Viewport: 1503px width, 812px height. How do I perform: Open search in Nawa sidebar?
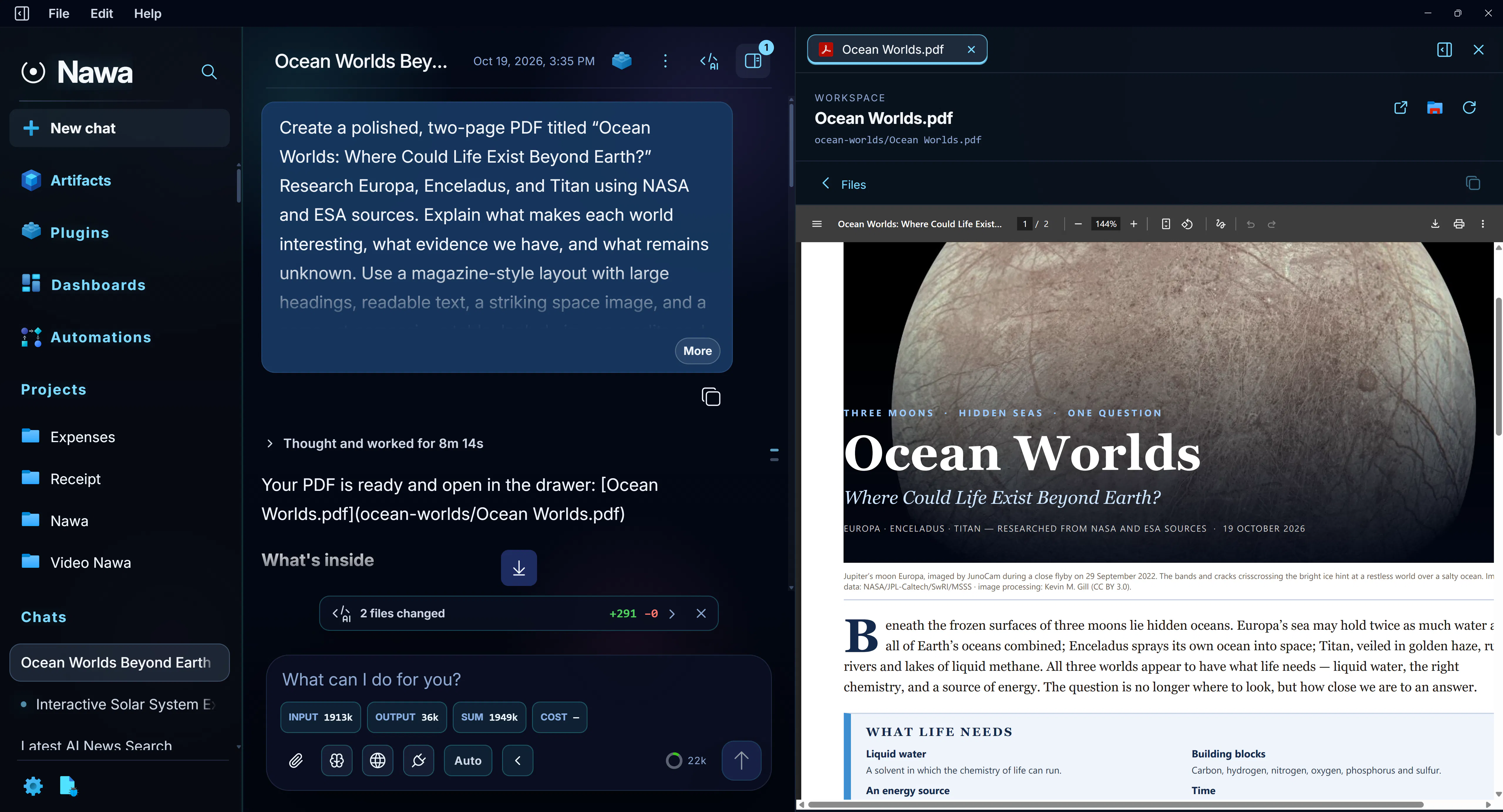[209, 72]
